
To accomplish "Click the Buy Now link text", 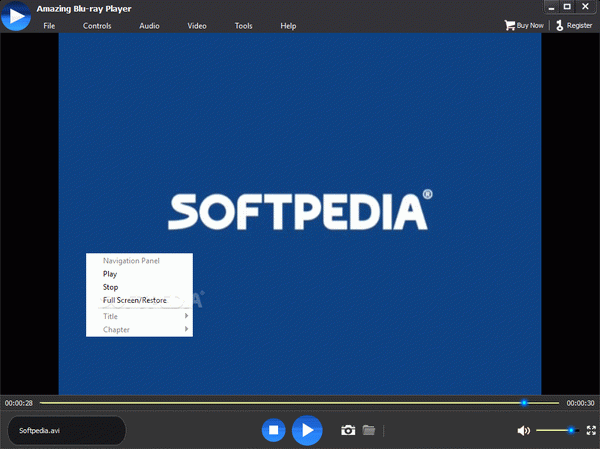I will [x=530, y=25].
